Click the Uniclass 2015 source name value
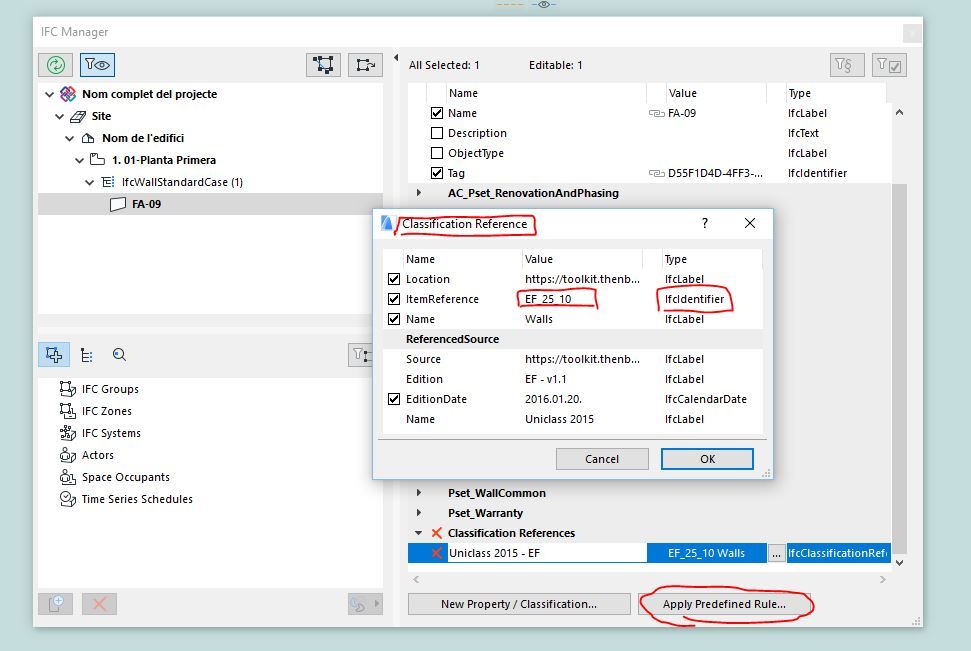971x651 pixels. 559,419
